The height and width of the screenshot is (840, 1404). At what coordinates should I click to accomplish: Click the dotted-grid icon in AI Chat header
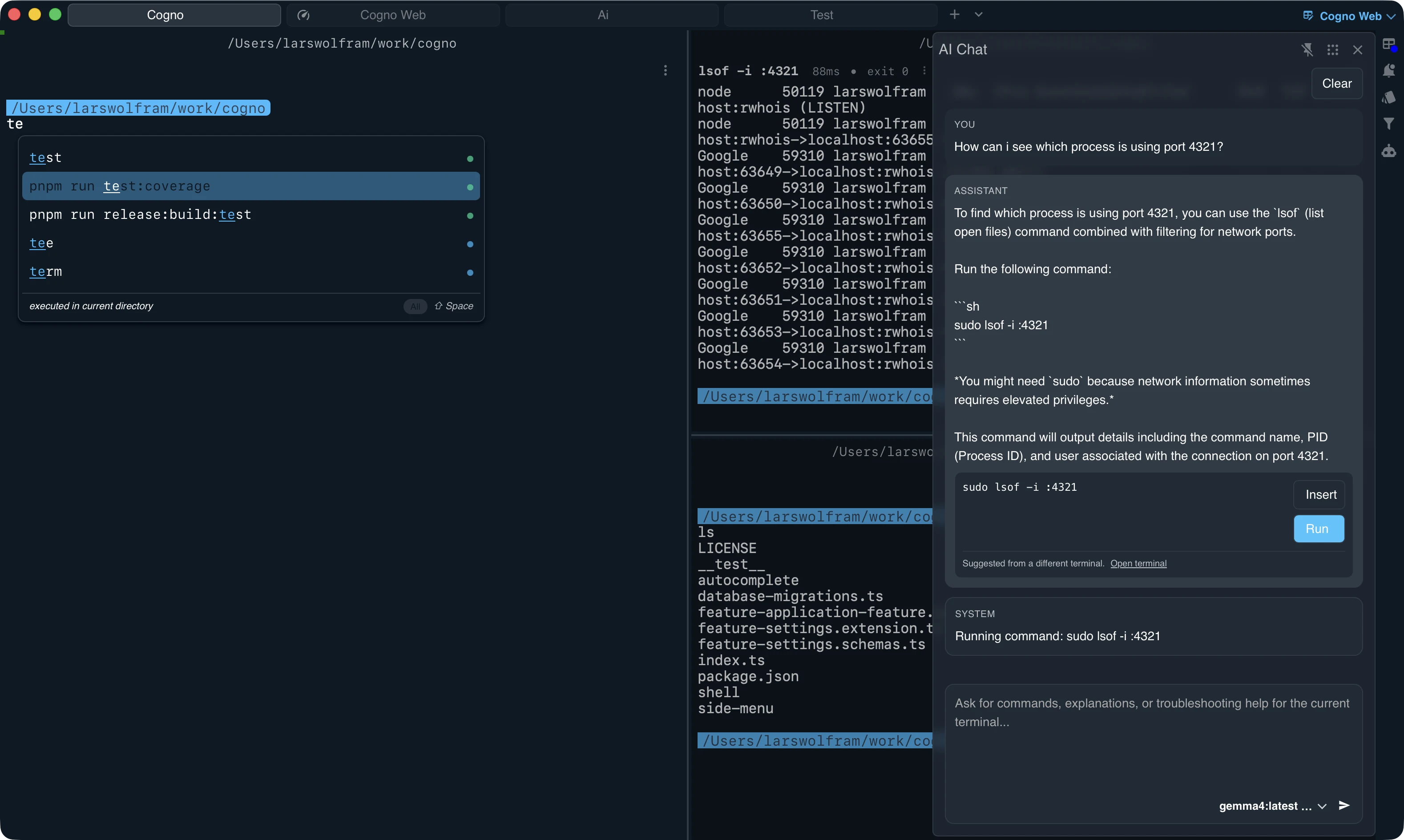pyautogui.click(x=1333, y=50)
